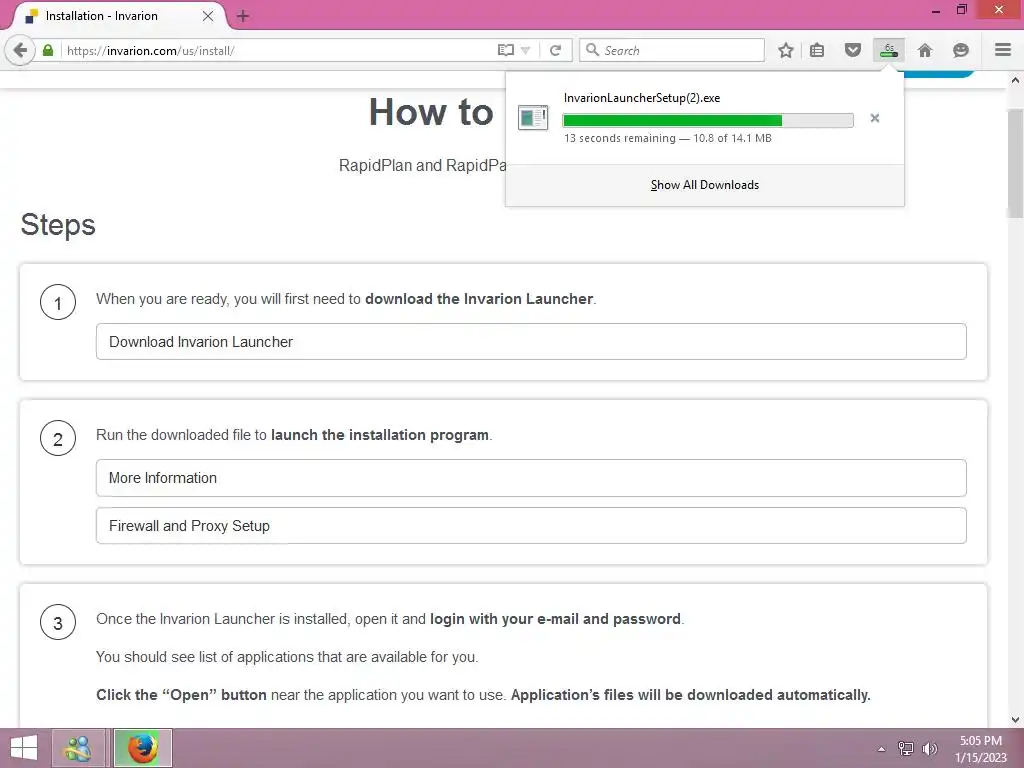Image resolution: width=1024 pixels, height=768 pixels.
Task: Click Download Invarion Launcher button
Action: (x=531, y=342)
